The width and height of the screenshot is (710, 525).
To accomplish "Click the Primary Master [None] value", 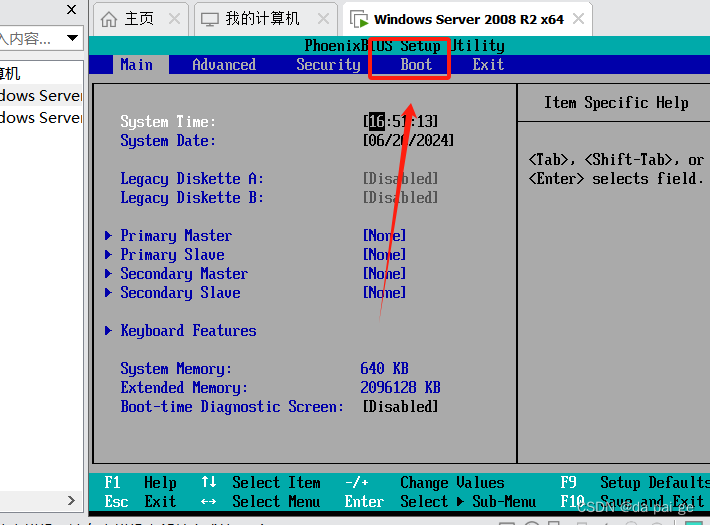I will coord(384,235).
